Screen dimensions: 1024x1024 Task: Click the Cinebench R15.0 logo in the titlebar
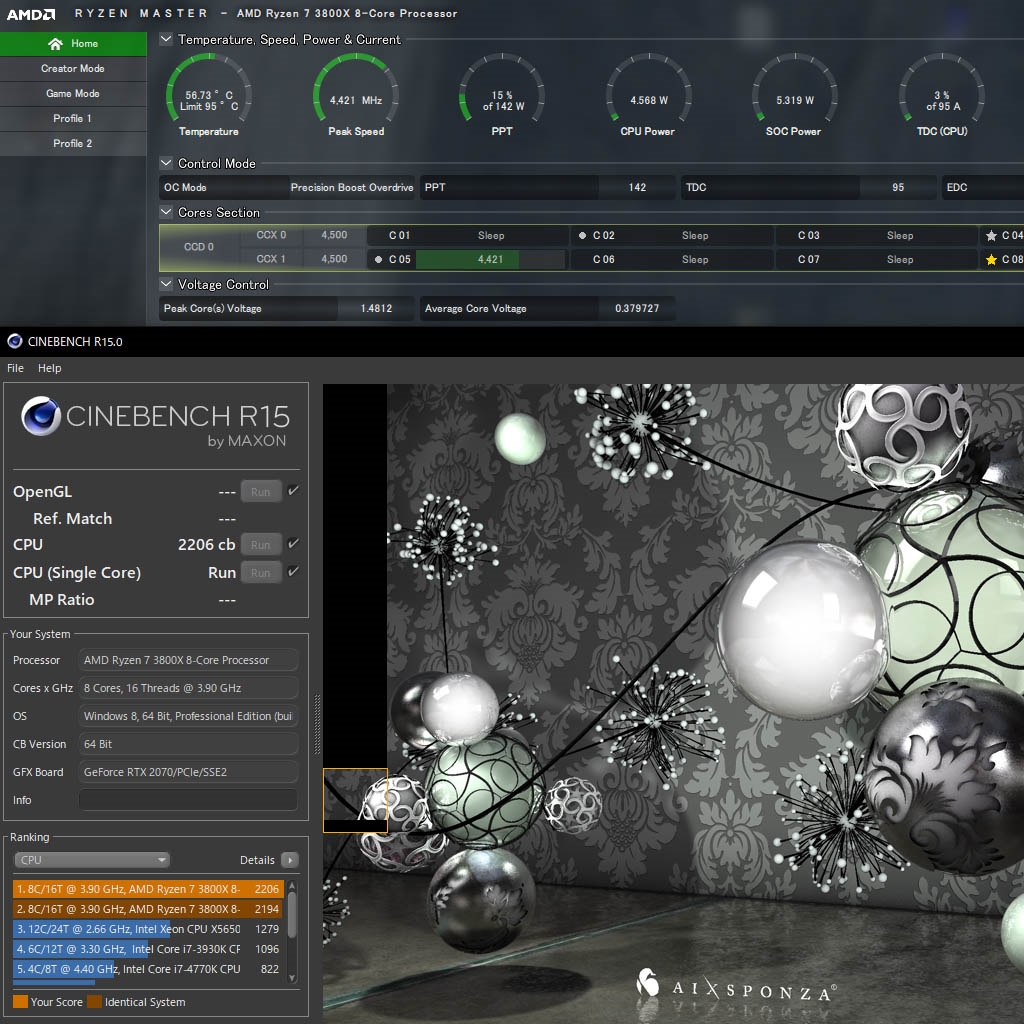(13, 342)
